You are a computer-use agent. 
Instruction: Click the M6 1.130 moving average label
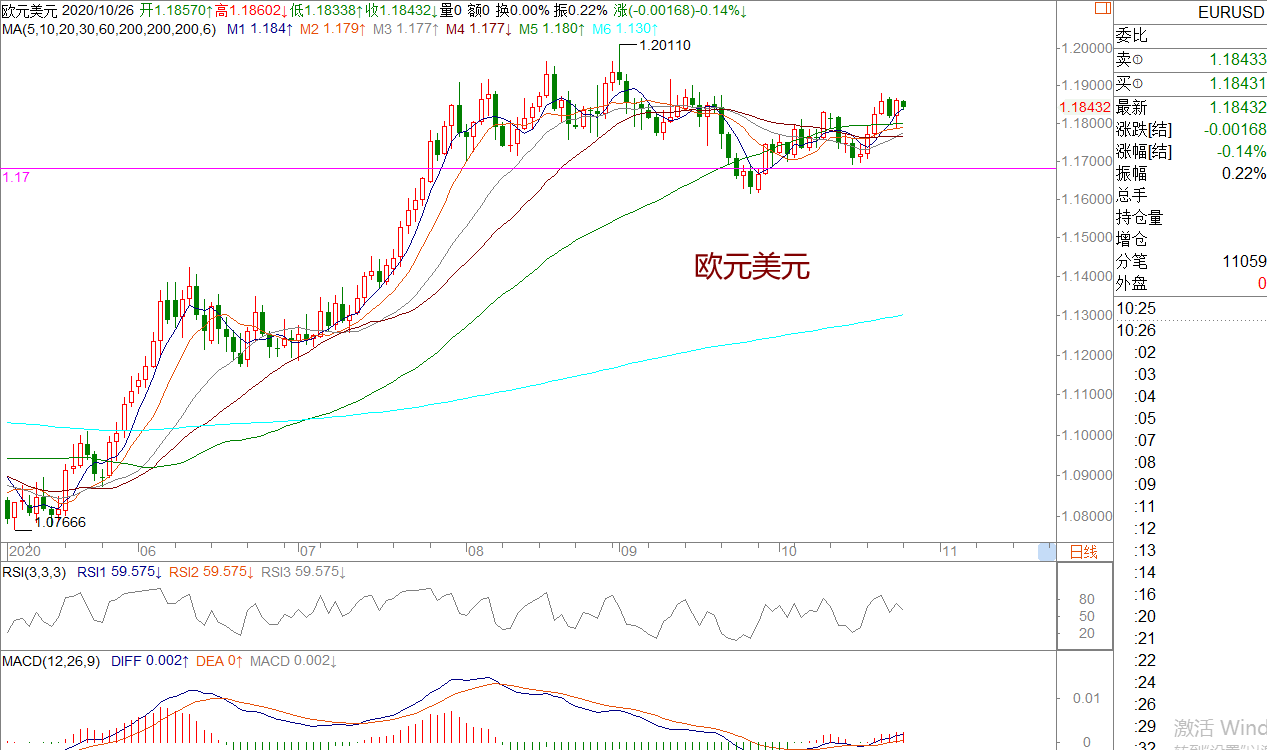tap(624, 29)
